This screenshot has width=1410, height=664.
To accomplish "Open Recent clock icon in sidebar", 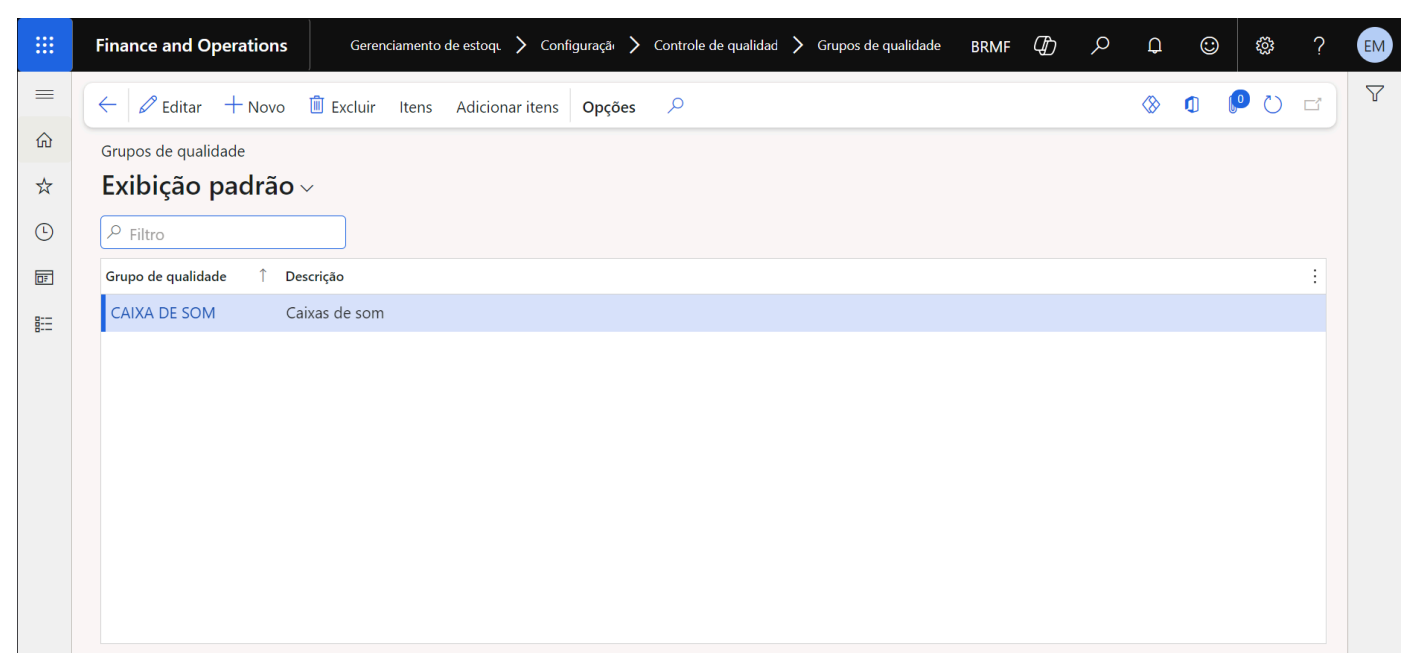I will pyautogui.click(x=44, y=232).
